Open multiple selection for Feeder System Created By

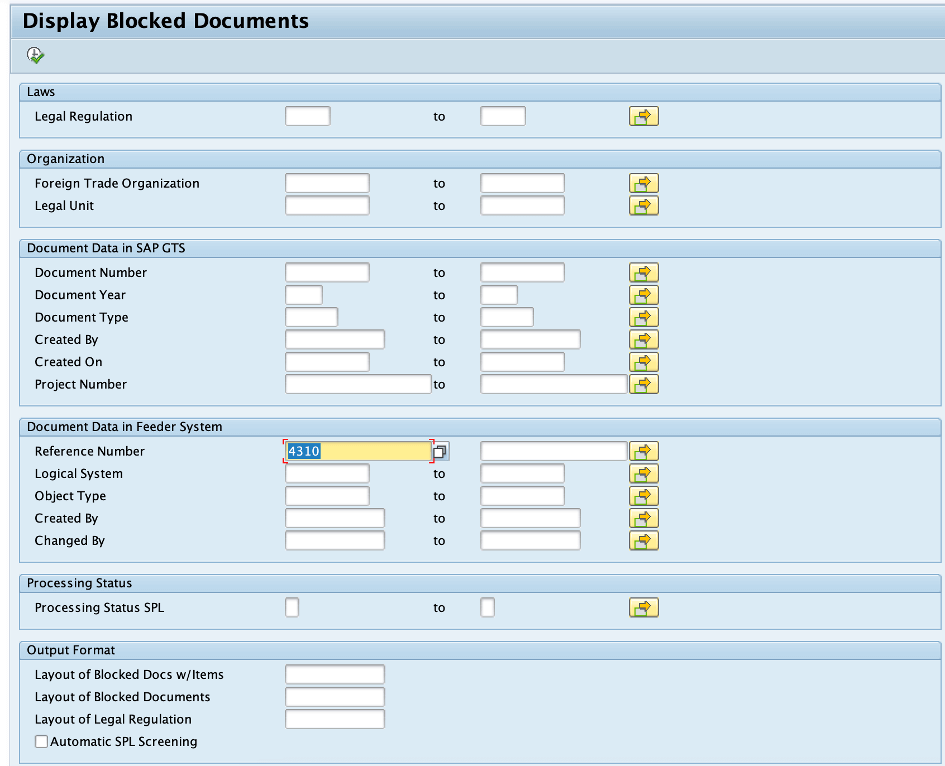644,518
